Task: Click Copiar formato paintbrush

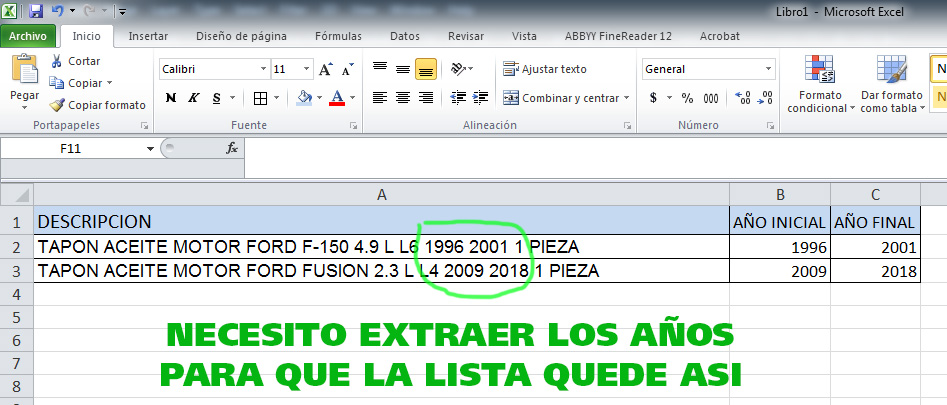Action: [98, 105]
